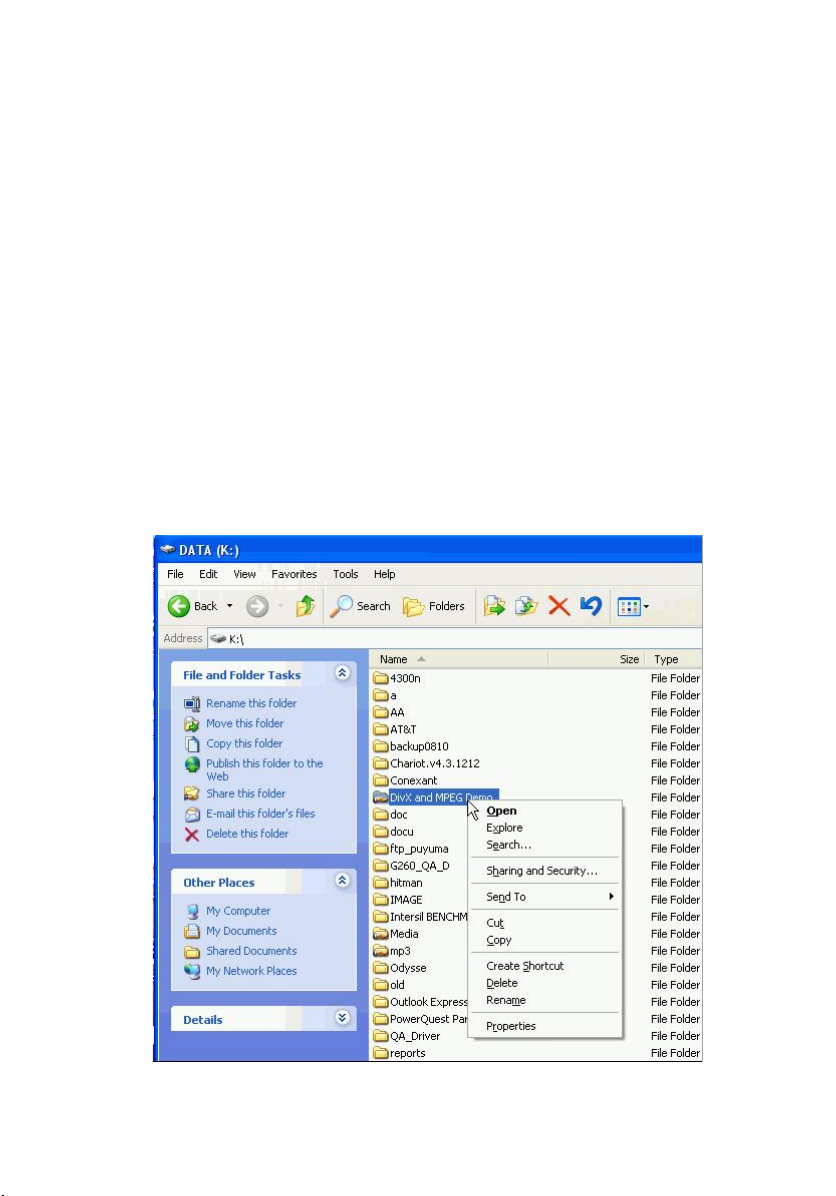Click Rename this folder link
This screenshot has width=836, height=1196.
pos(251,703)
